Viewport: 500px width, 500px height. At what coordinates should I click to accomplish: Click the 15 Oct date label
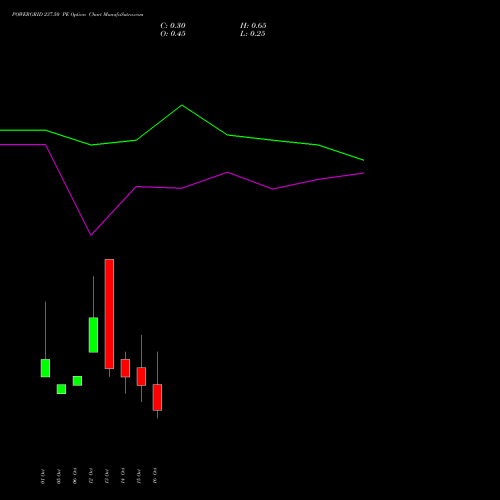139,476
